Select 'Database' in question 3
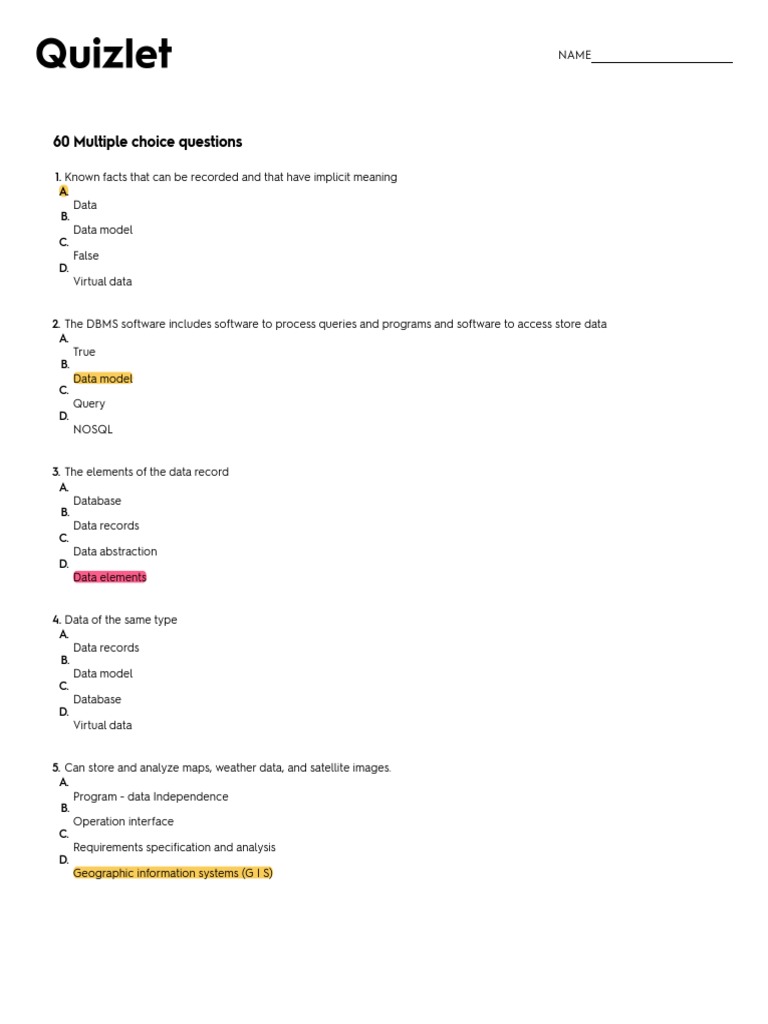 (97, 501)
